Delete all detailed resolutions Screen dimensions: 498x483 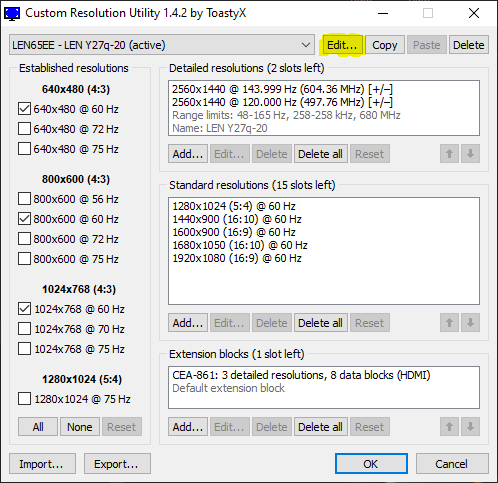tap(320, 154)
